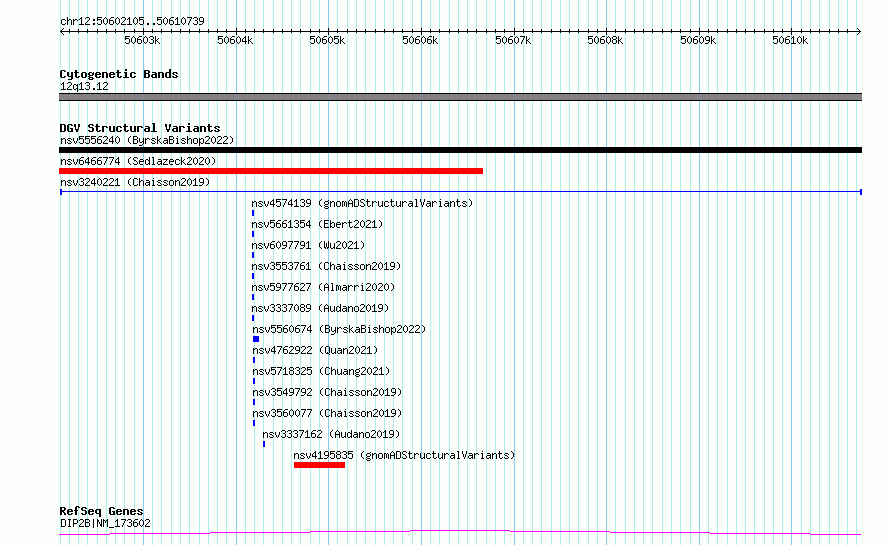The width and height of the screenshot is (890, 545).
Task: Open nsv3549792 (Chaisson2019) variant
Action: 327,392
